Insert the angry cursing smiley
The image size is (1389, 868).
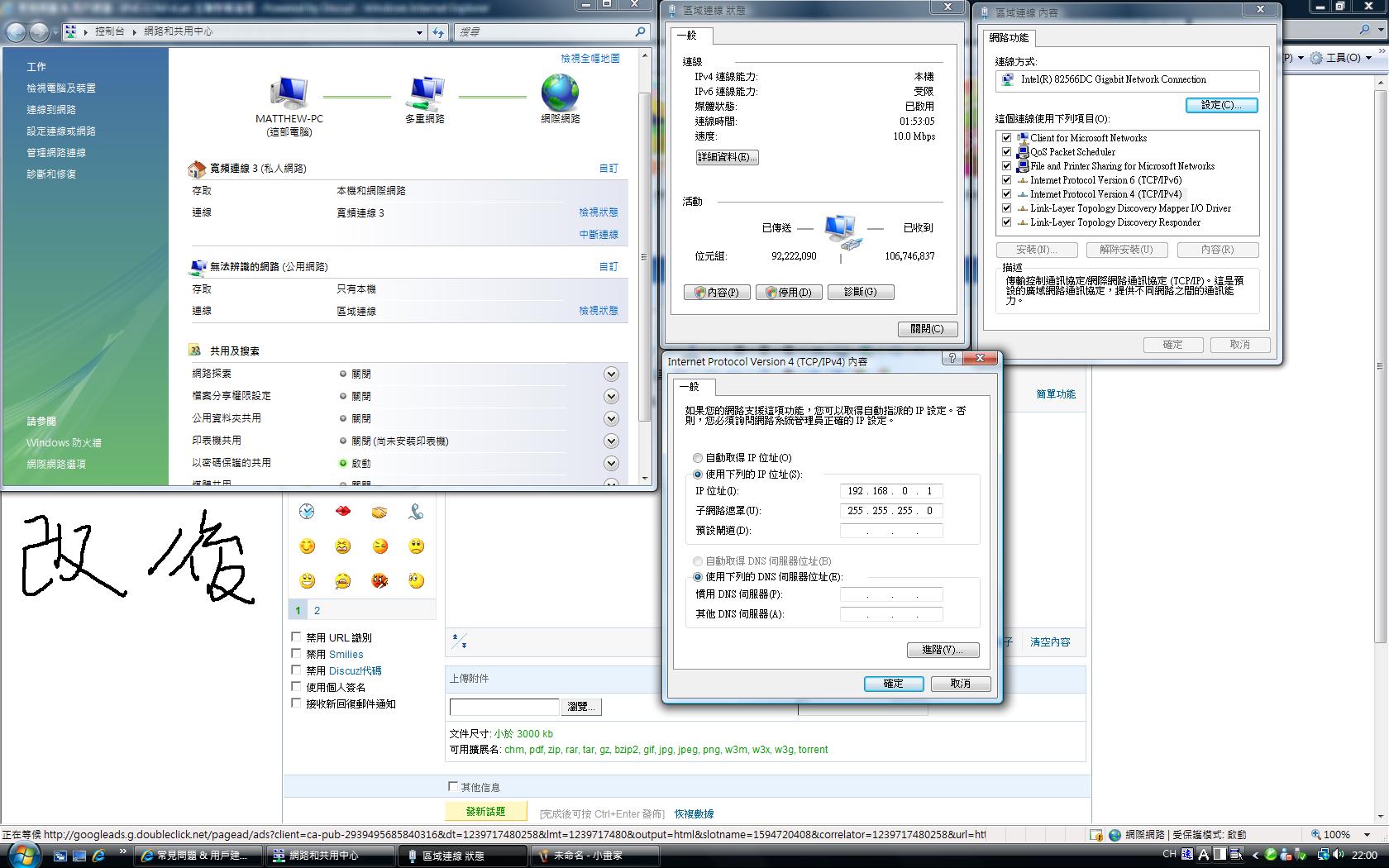click(379, 581)
